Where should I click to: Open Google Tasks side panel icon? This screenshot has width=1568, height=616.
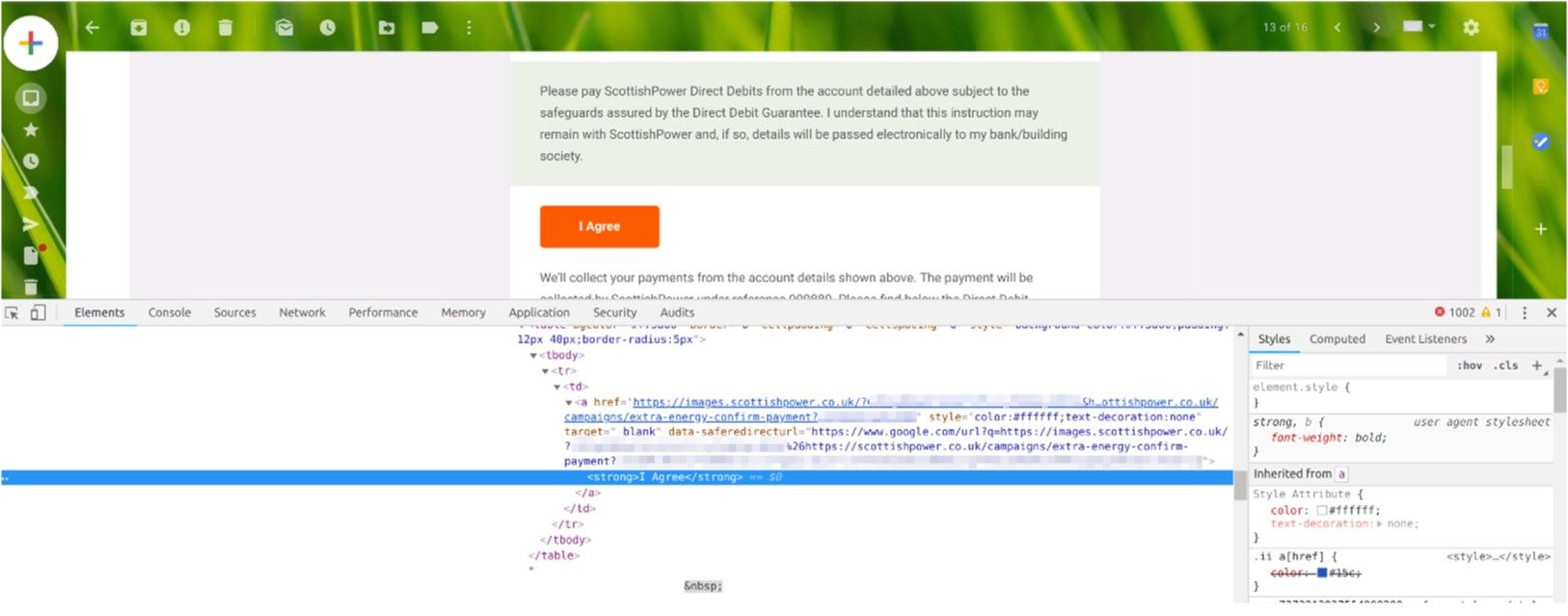1541,142
